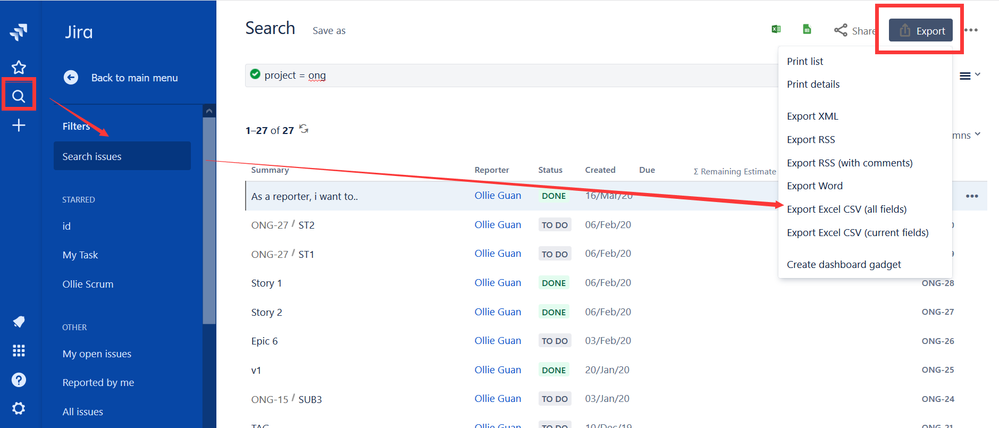Sort by the Status column header
Image resolution: width=999 pixels, height=428 pixels.
click(550, 170)
